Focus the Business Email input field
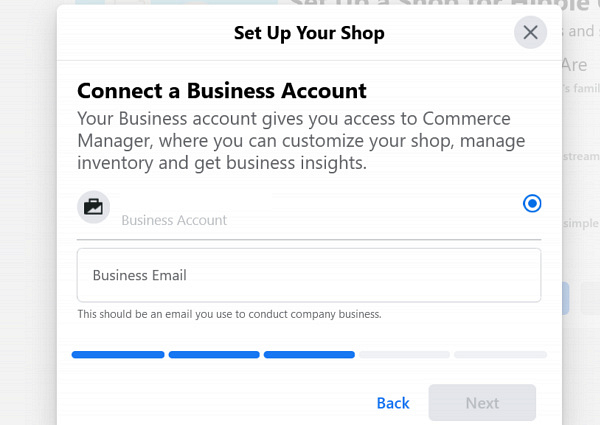The width and height of the screenshot is (600, 425). tap(309, 275)
